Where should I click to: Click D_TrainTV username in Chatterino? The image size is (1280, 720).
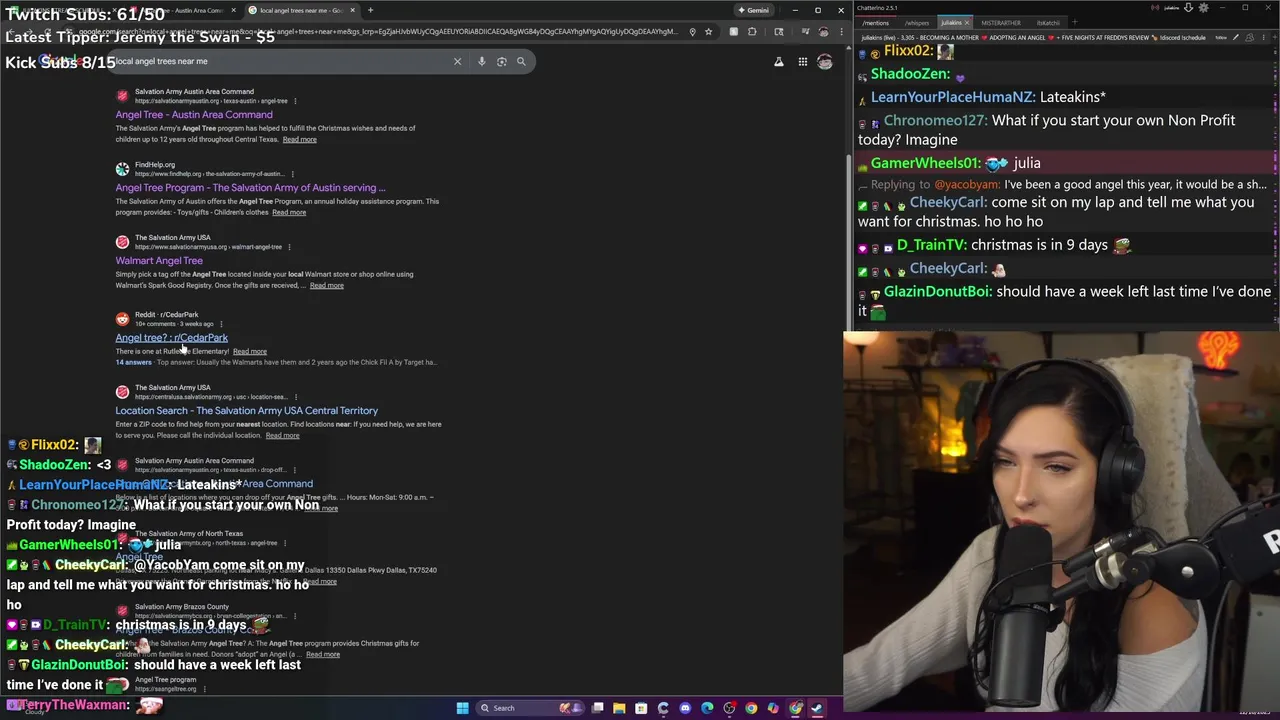(931, 245)
